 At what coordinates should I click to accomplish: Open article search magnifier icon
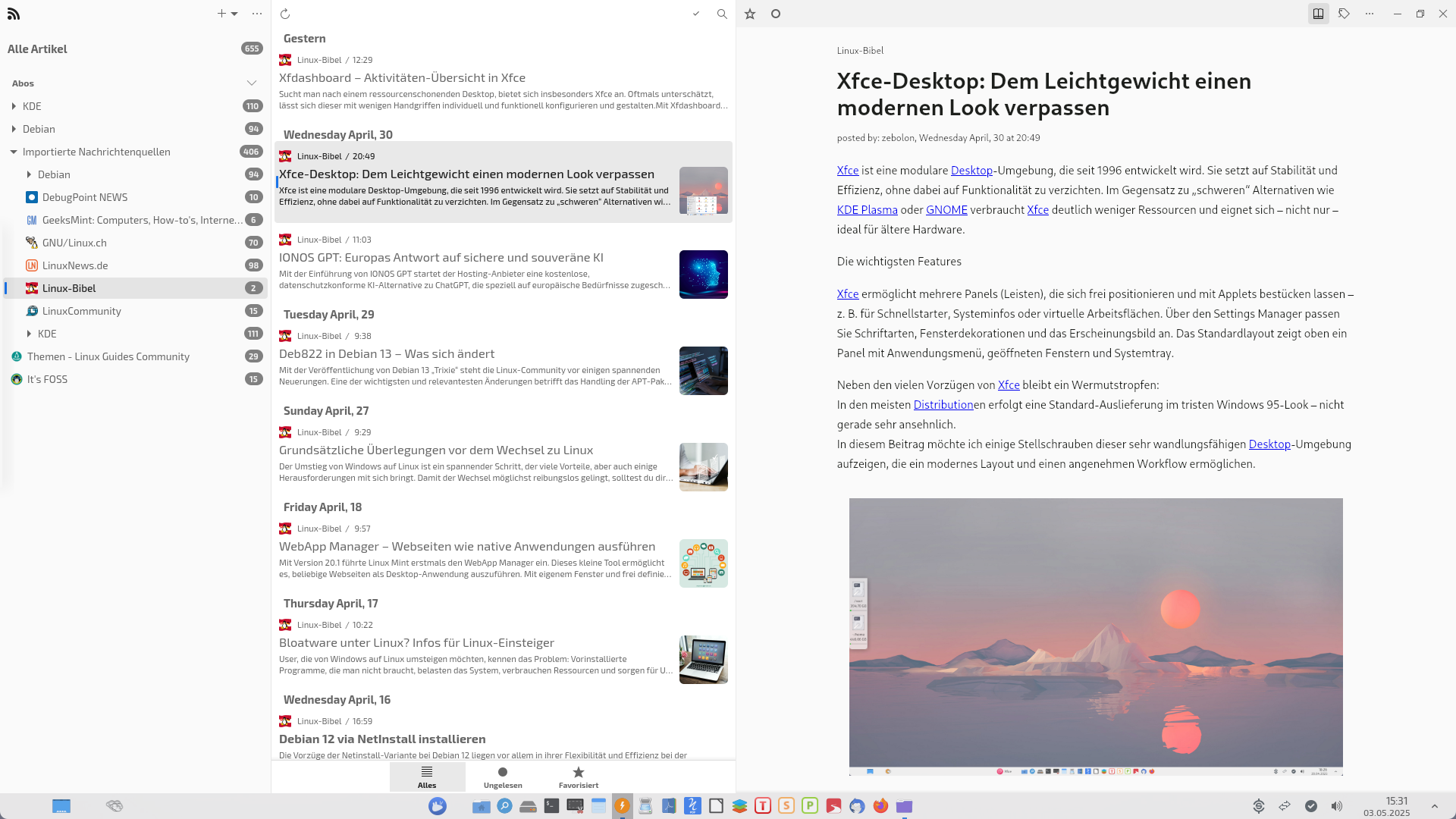[x=722, y=14]
